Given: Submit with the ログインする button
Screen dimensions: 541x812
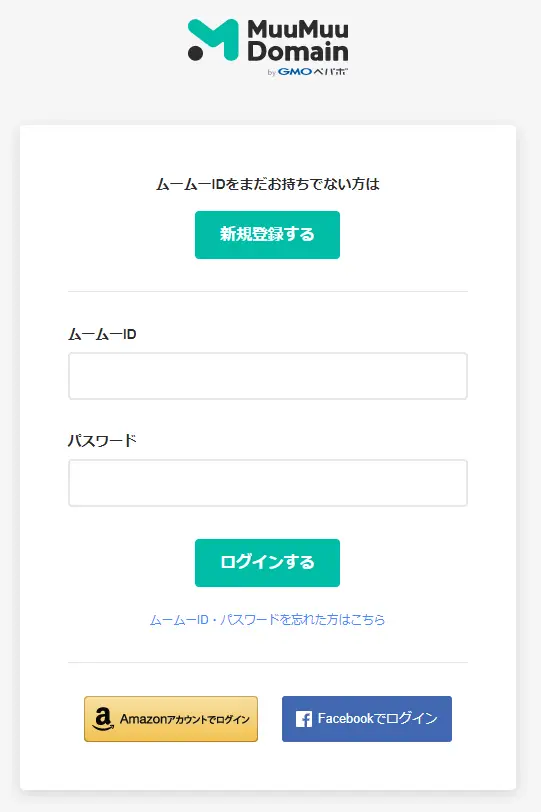Looking at the screenshot, I should point(267,563).
